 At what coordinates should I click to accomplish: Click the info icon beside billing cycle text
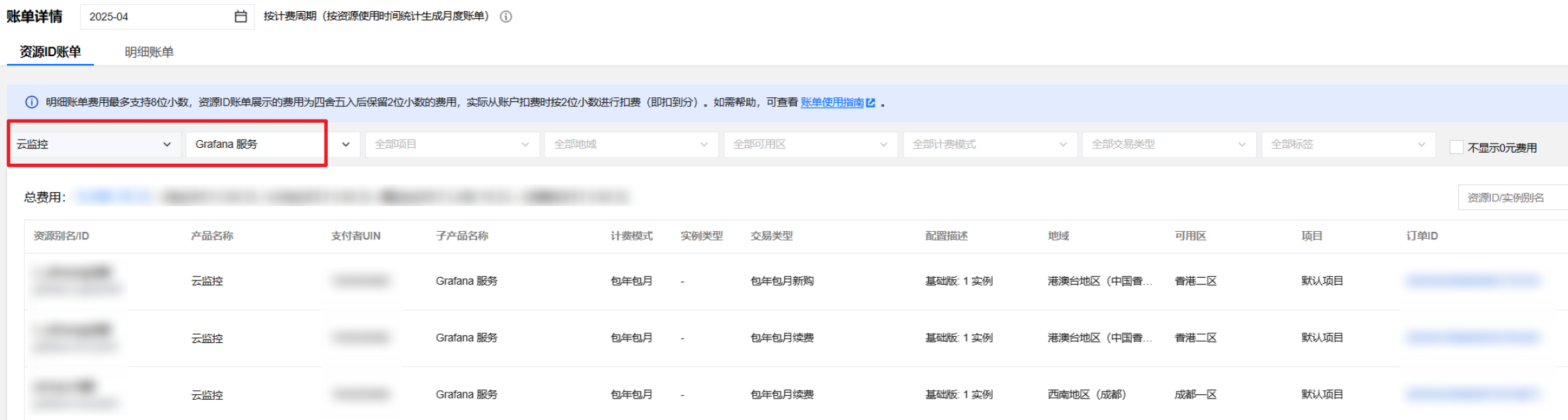[506, 17]
